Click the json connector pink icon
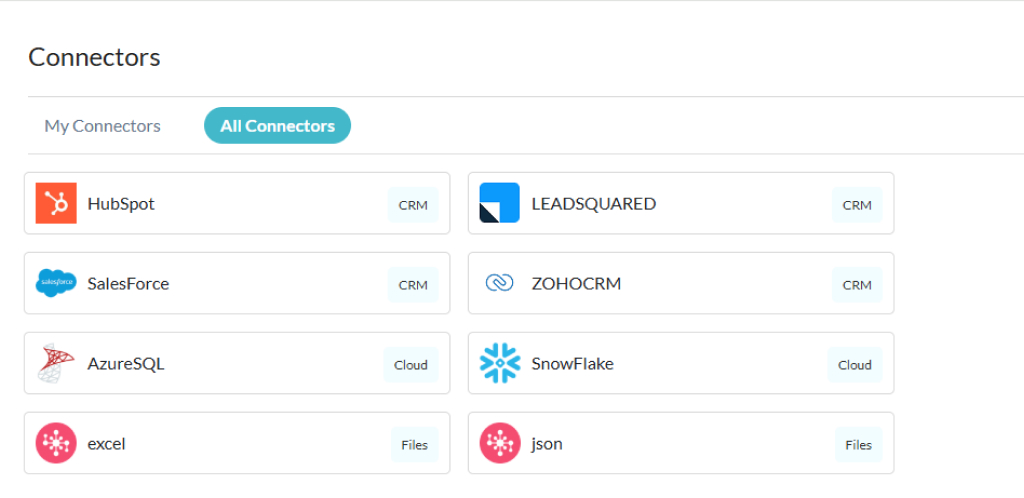The width and height of the screenshot is (1024, 498). pos(499,443)
